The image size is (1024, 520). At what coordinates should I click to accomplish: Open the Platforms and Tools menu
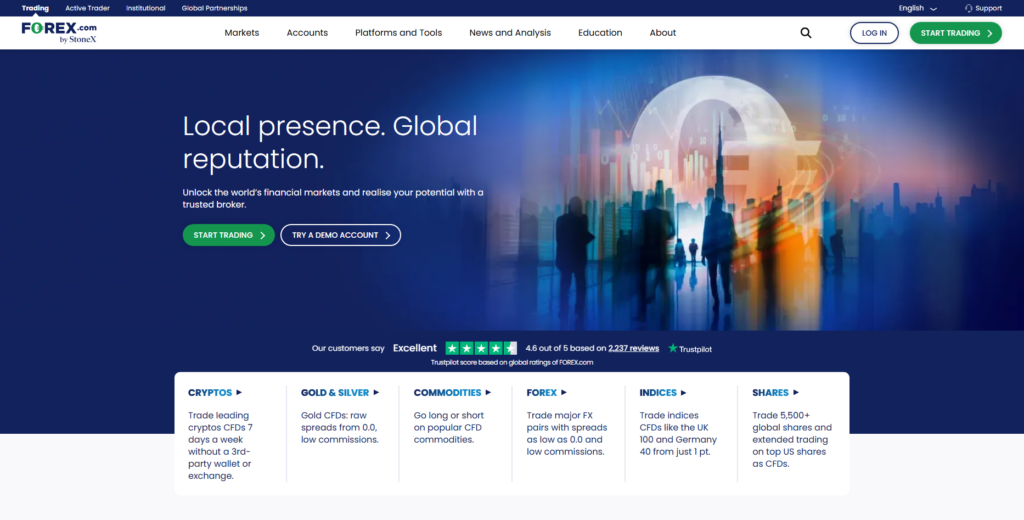tap(398, 33)
